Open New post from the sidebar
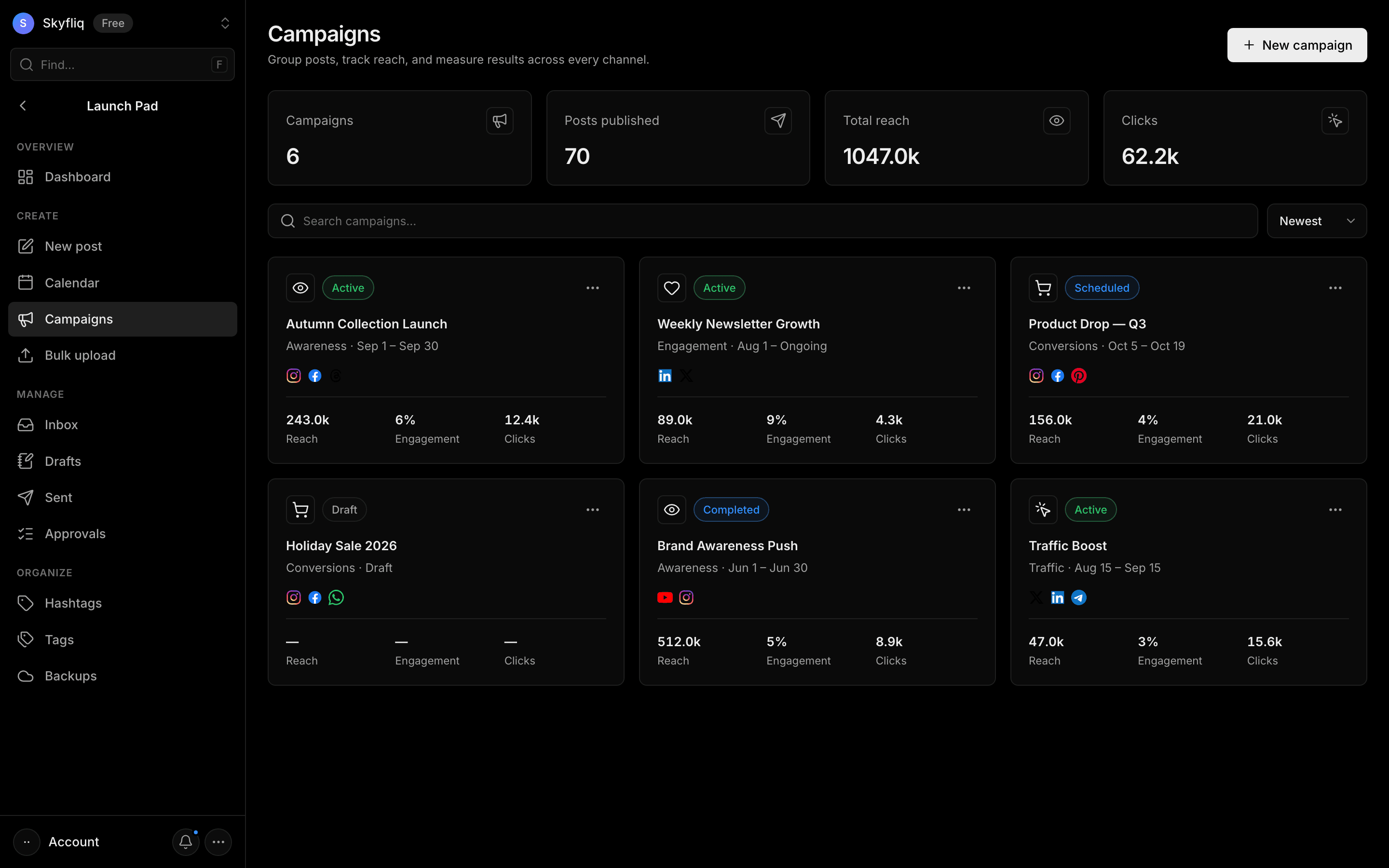 (x=122, y=246)
